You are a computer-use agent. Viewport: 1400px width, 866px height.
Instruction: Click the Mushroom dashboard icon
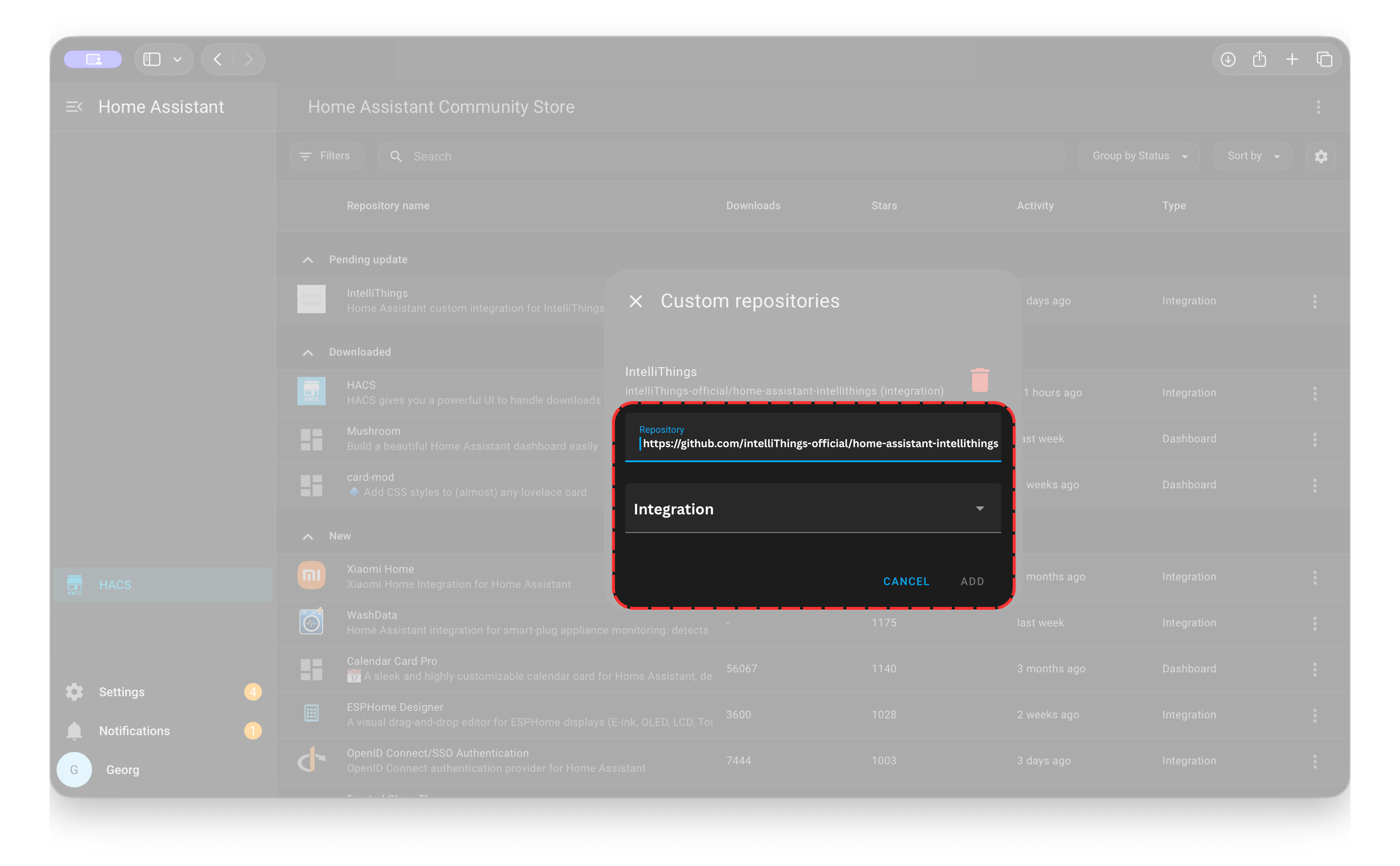pos(311,439)
